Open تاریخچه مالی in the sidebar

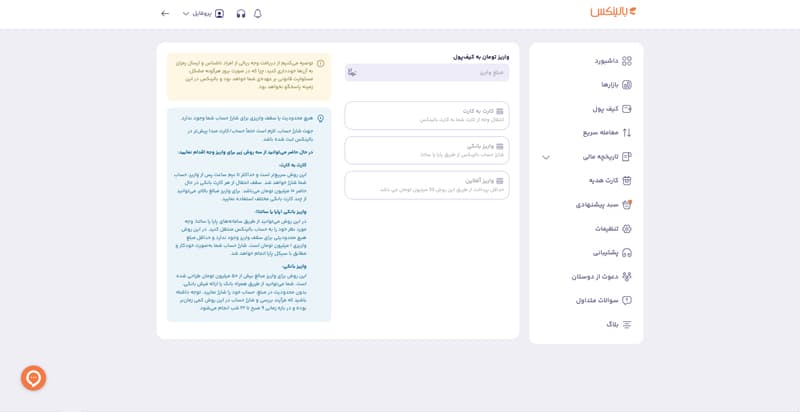pos(607,157)
